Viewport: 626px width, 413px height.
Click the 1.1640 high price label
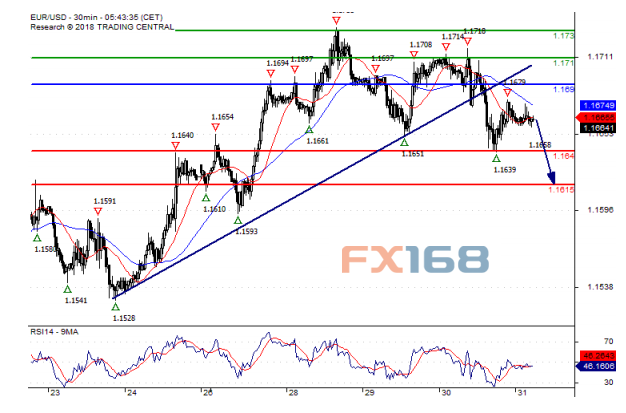click(182, 135)
